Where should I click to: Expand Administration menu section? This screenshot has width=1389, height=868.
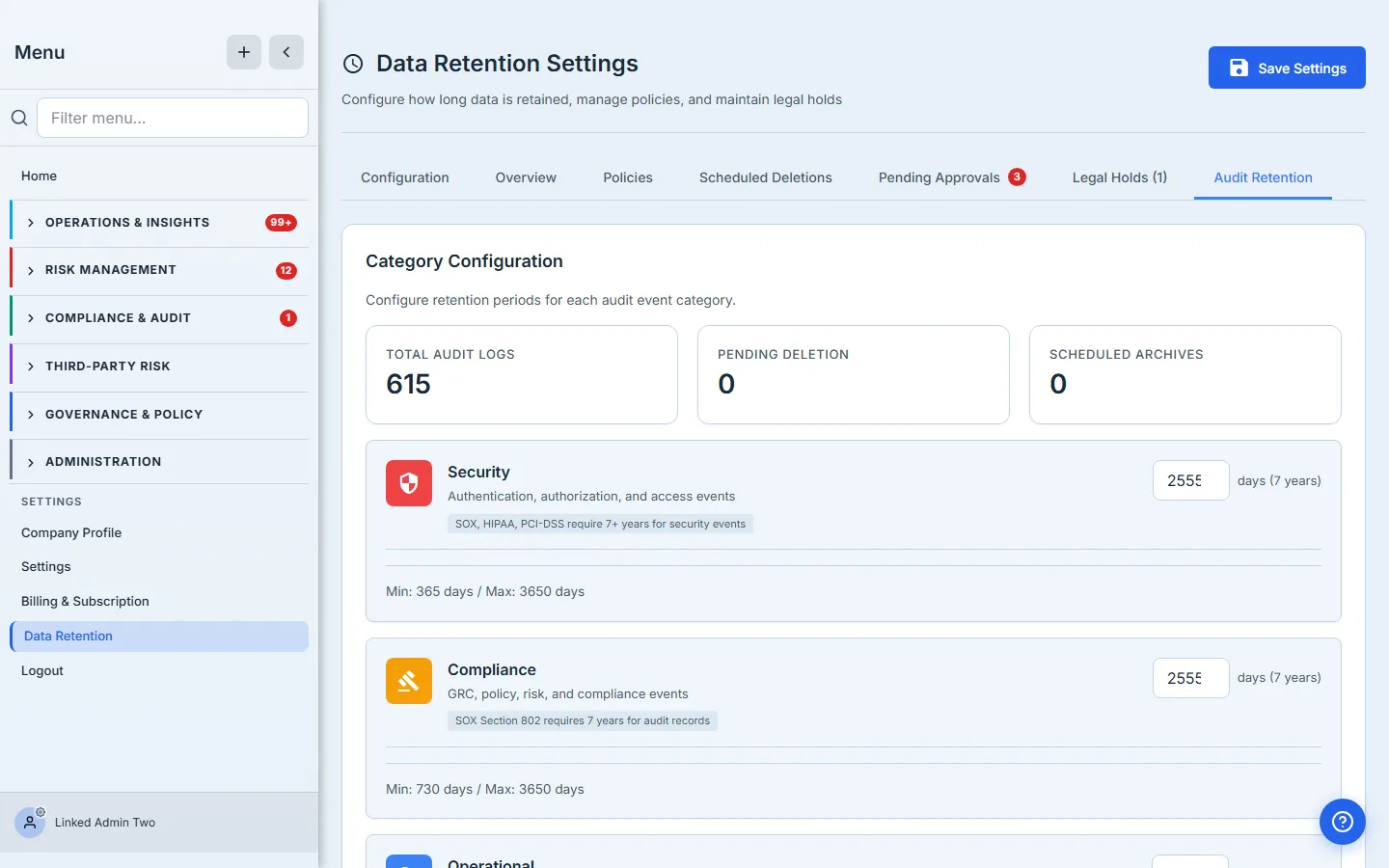pyautogui.click(x=159, y=462)
